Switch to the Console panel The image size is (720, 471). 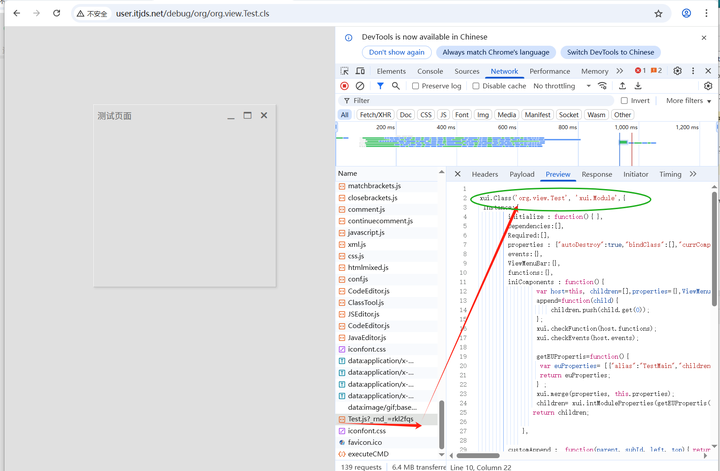(430, 71)
